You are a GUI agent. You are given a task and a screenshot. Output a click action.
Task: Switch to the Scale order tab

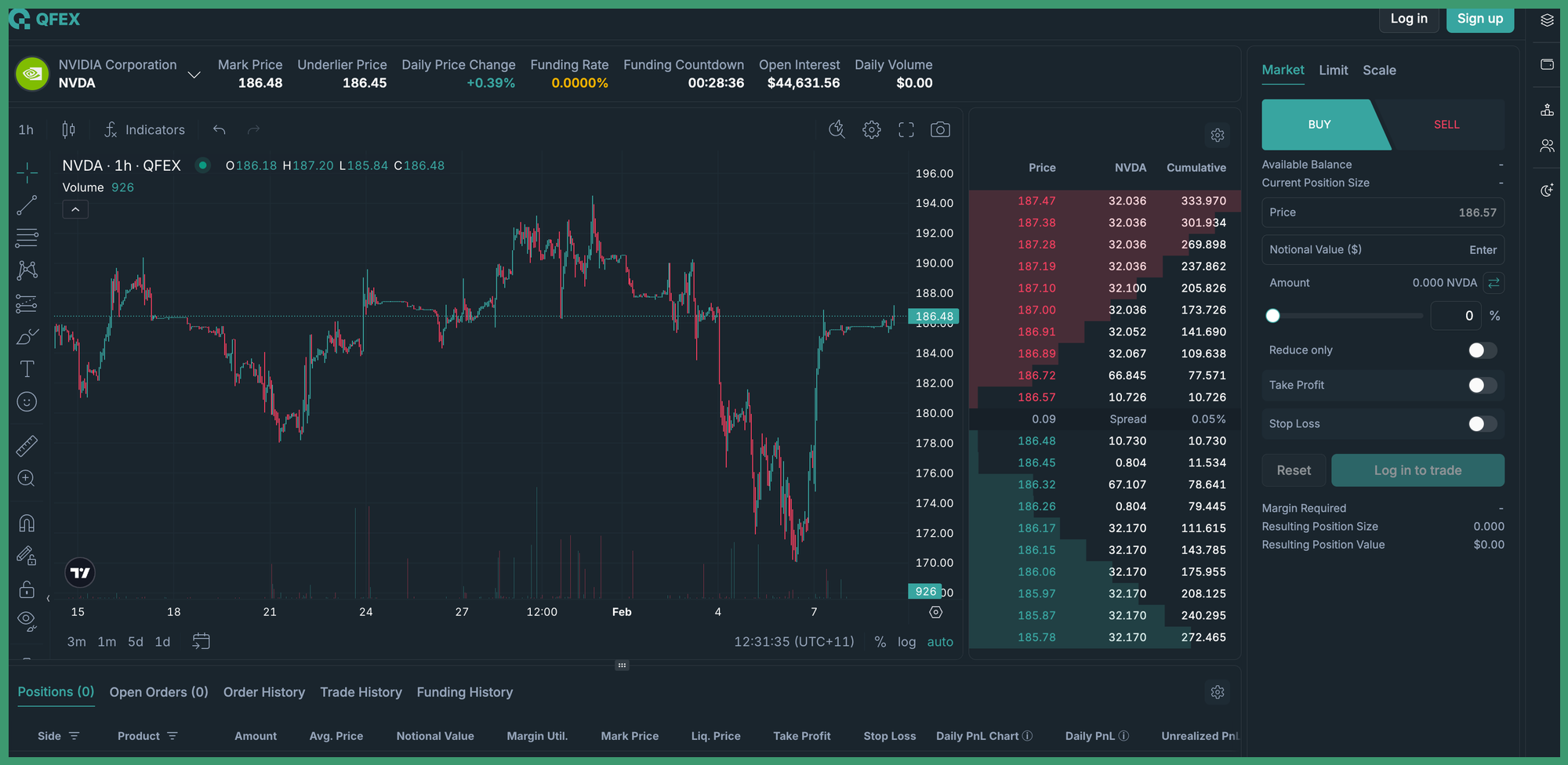click(x=1379, y=71)
